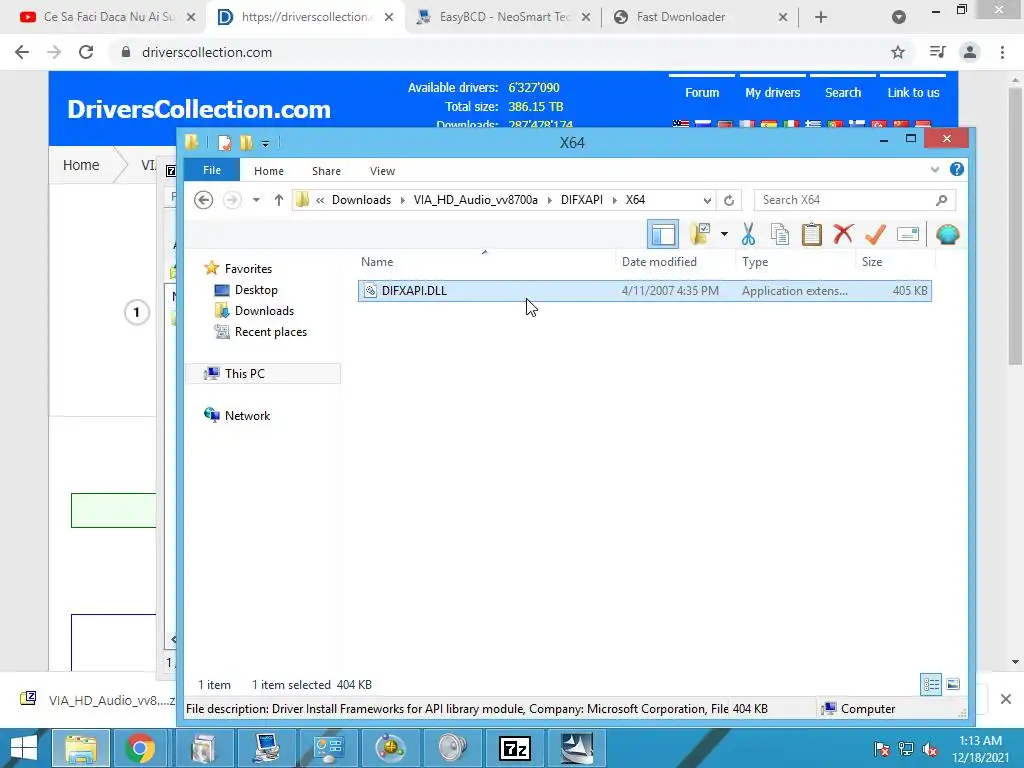The image size is (1024, 768).
Task: Expand the address bar history dropdown
Action: 707,200
